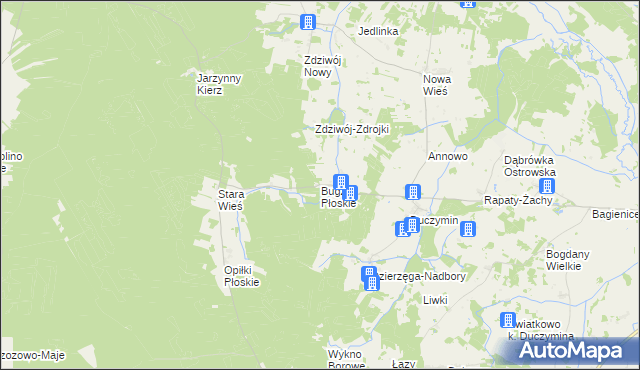Click the Wykno Borowe place label

347,359
